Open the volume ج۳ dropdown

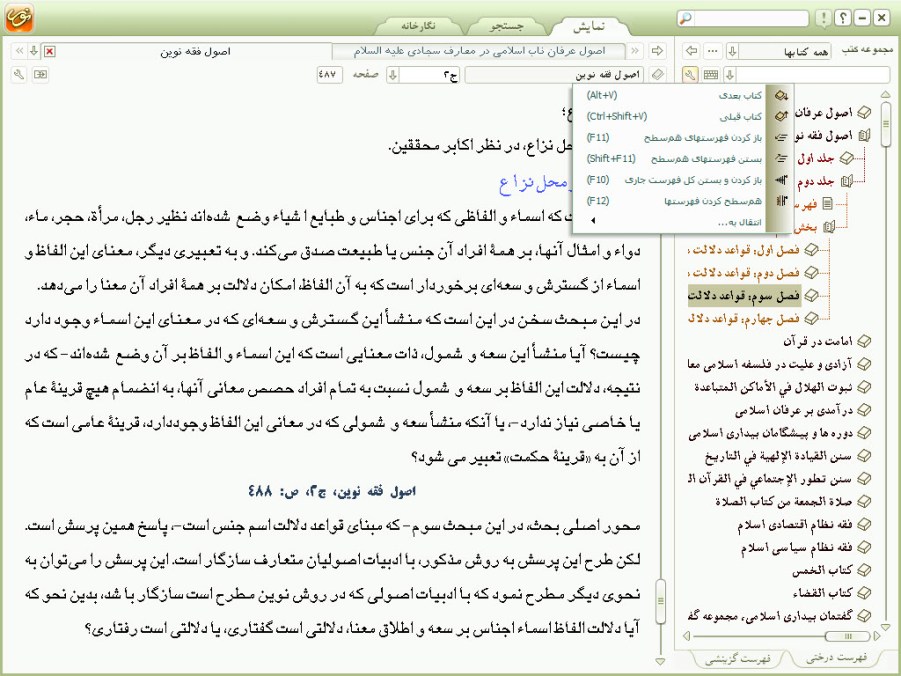393,75
